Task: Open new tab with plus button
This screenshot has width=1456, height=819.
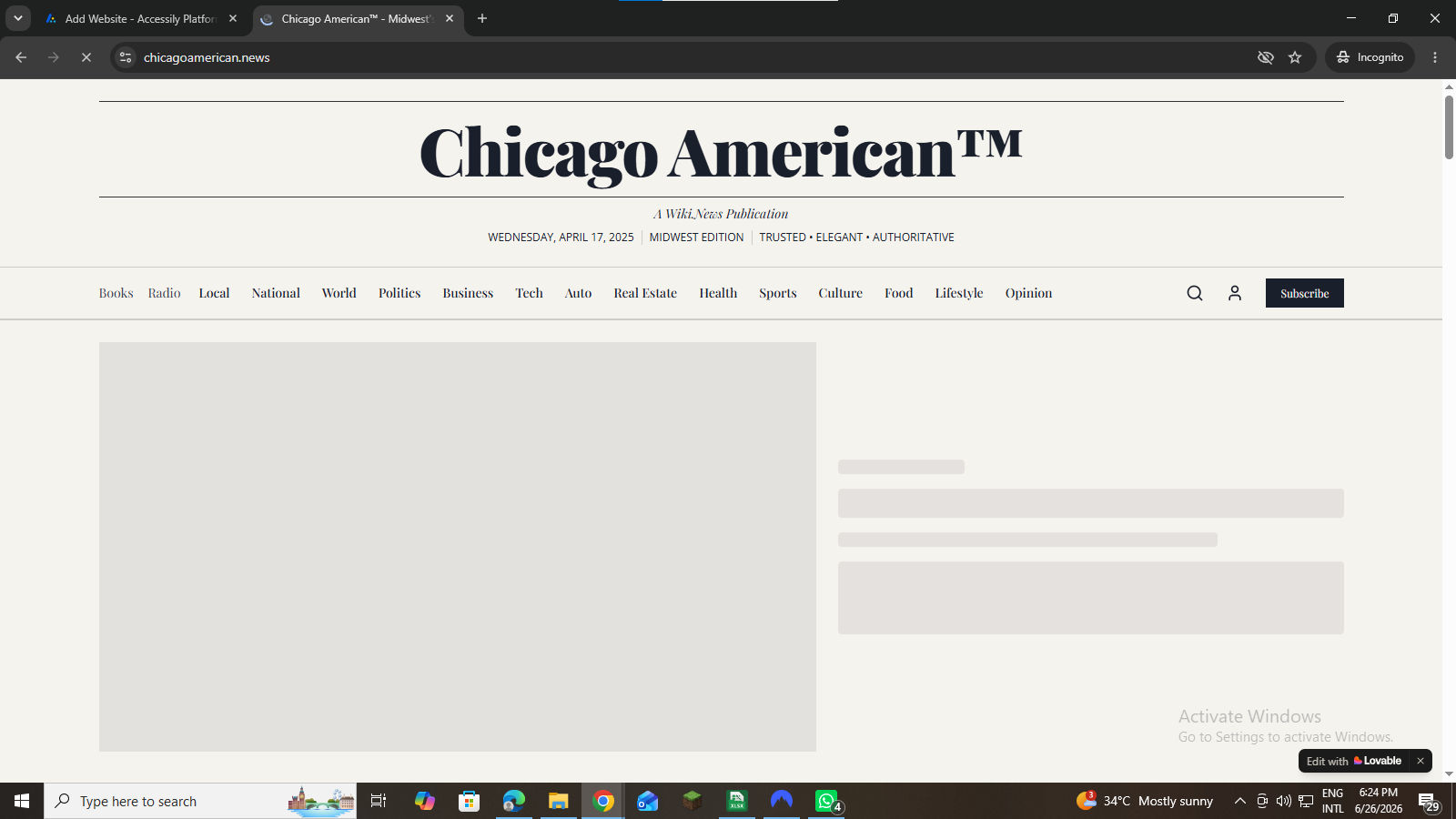Action: click(x=482, y=18)
